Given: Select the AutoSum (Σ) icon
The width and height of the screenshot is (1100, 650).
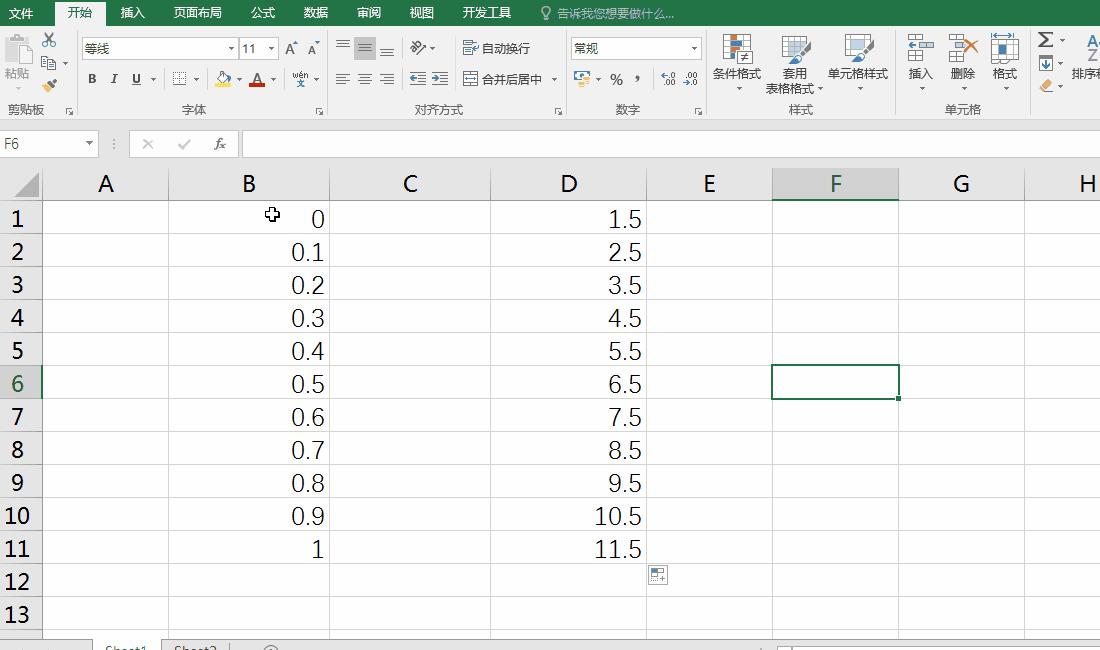Looking at the screenshot, I should point(1046,39).
